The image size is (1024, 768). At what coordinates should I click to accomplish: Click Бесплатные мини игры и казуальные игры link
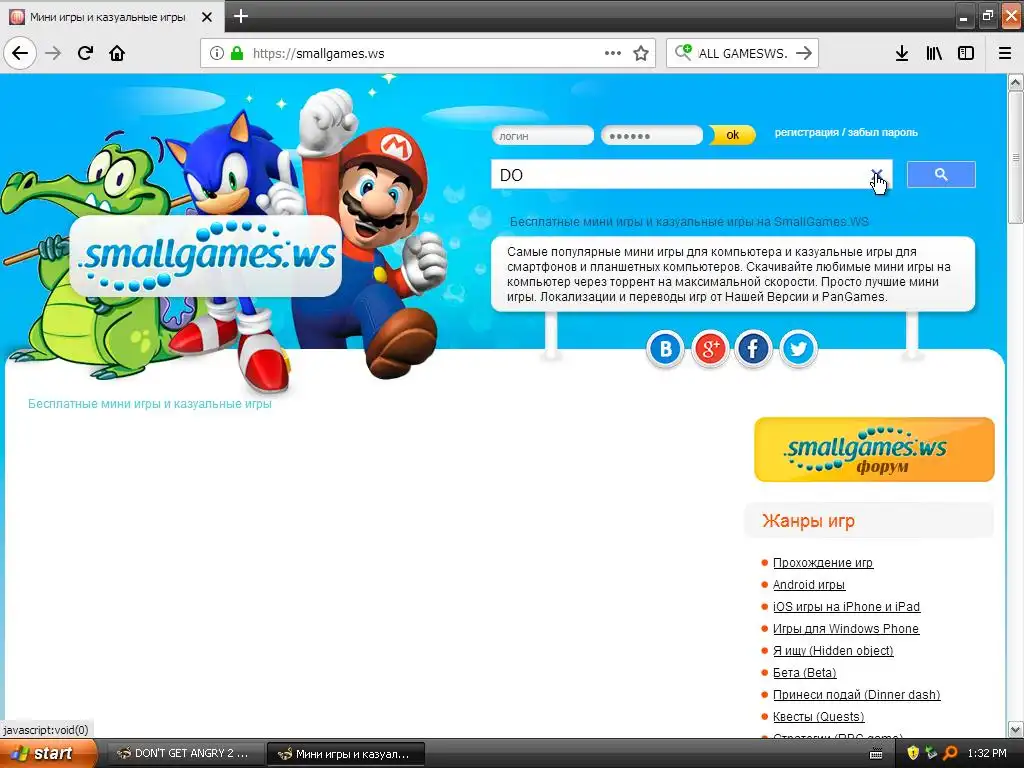tap(150, 404)
